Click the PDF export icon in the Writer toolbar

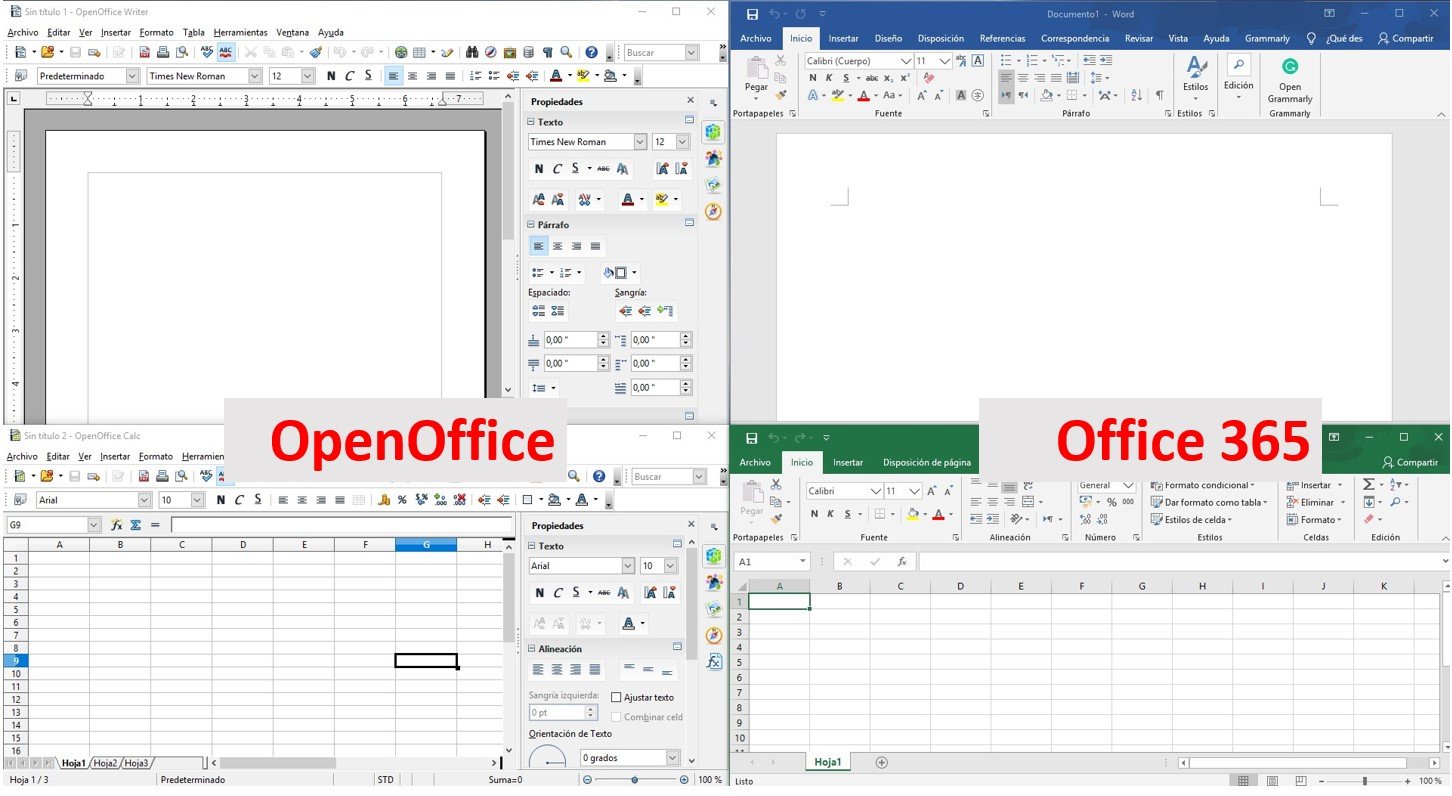pos(146,52)
